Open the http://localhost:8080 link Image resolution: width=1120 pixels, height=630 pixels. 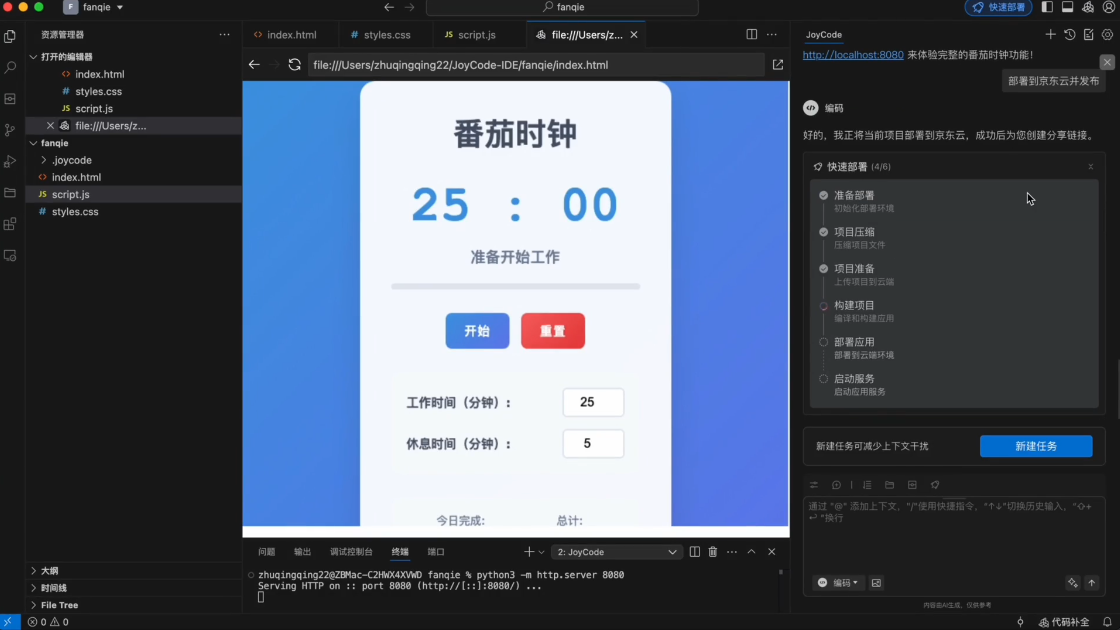(853, 54)
